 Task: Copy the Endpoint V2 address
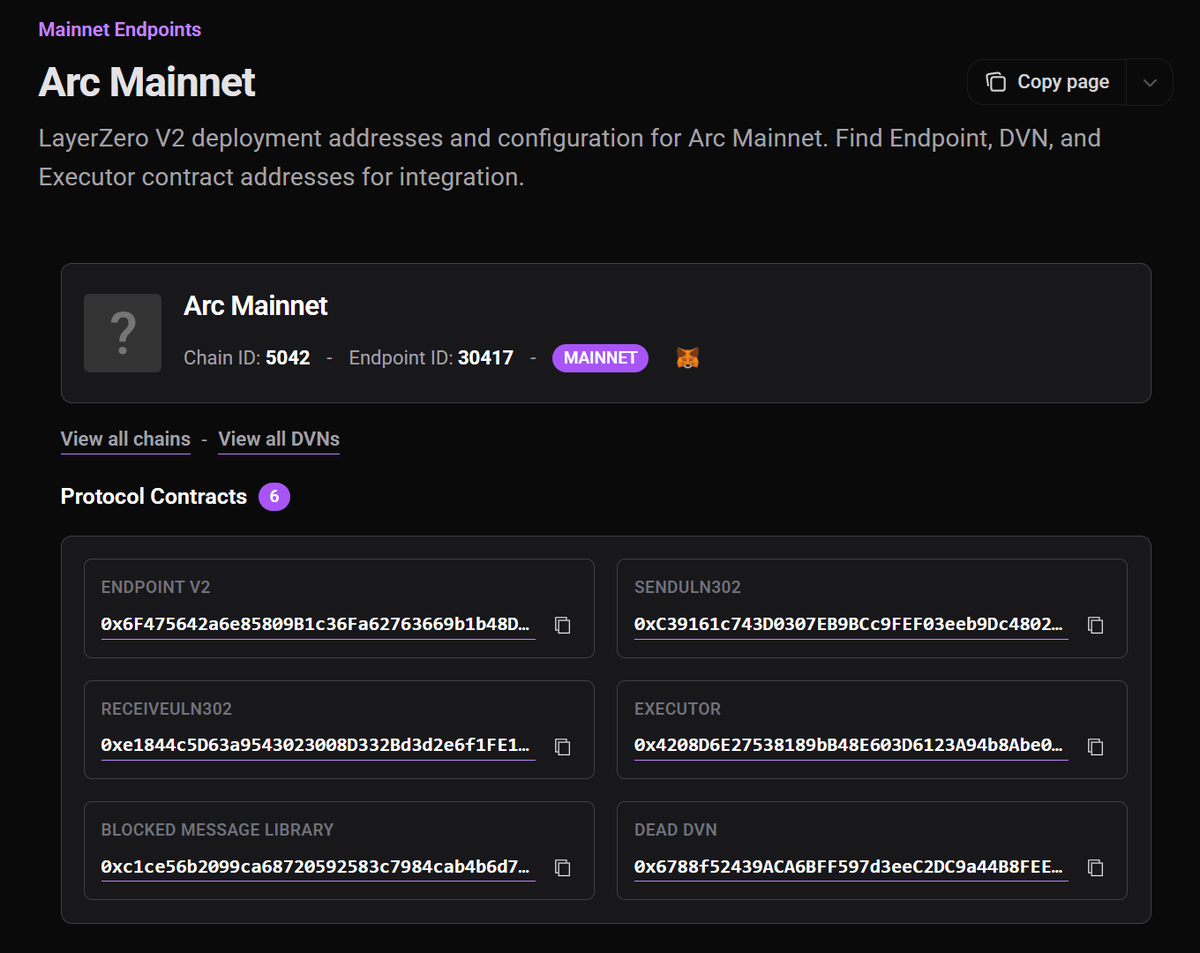pyautogui.click(x=563, y=625)
